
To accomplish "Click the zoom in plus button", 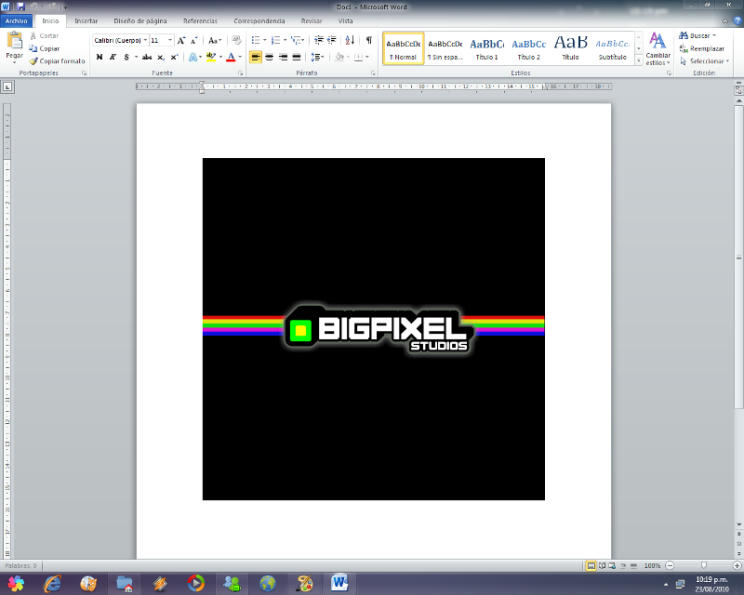I will (737, 565).
